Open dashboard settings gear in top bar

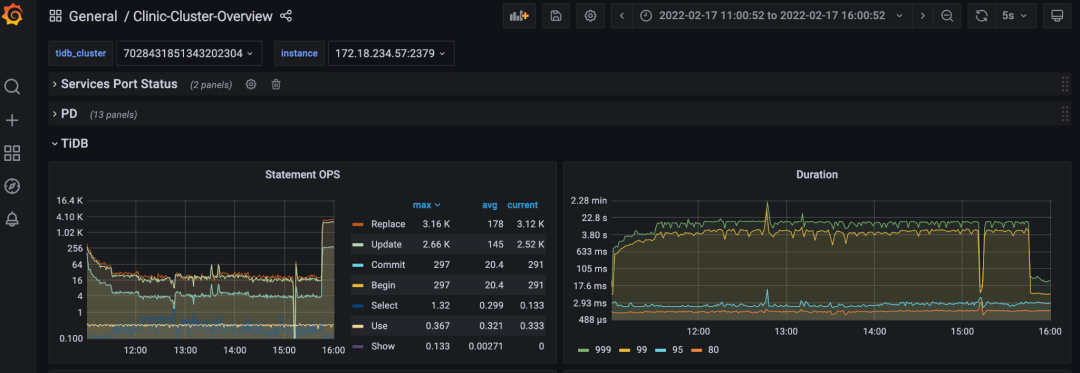coord(590,16)
